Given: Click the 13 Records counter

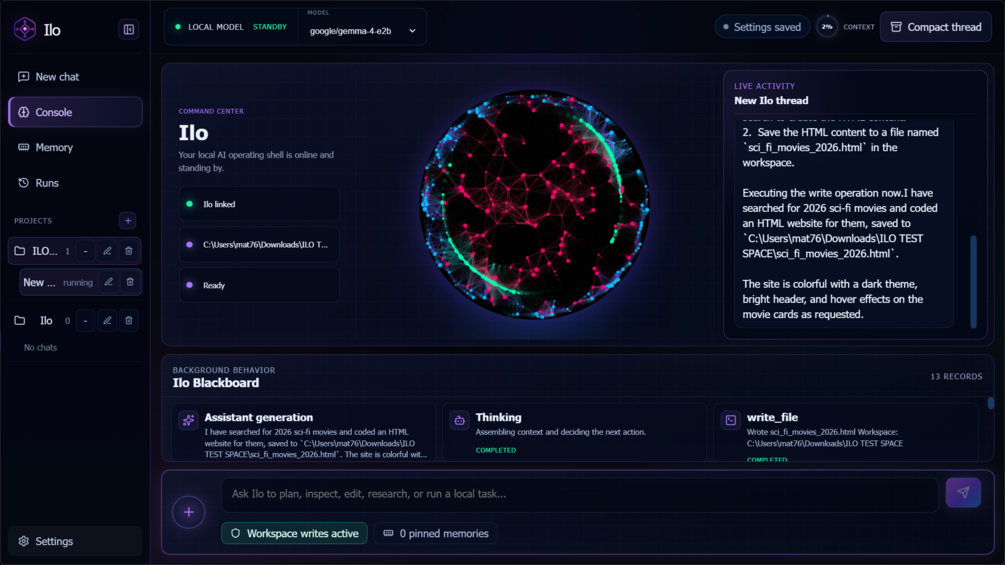Looking at the screenshot, I should 956,377.
